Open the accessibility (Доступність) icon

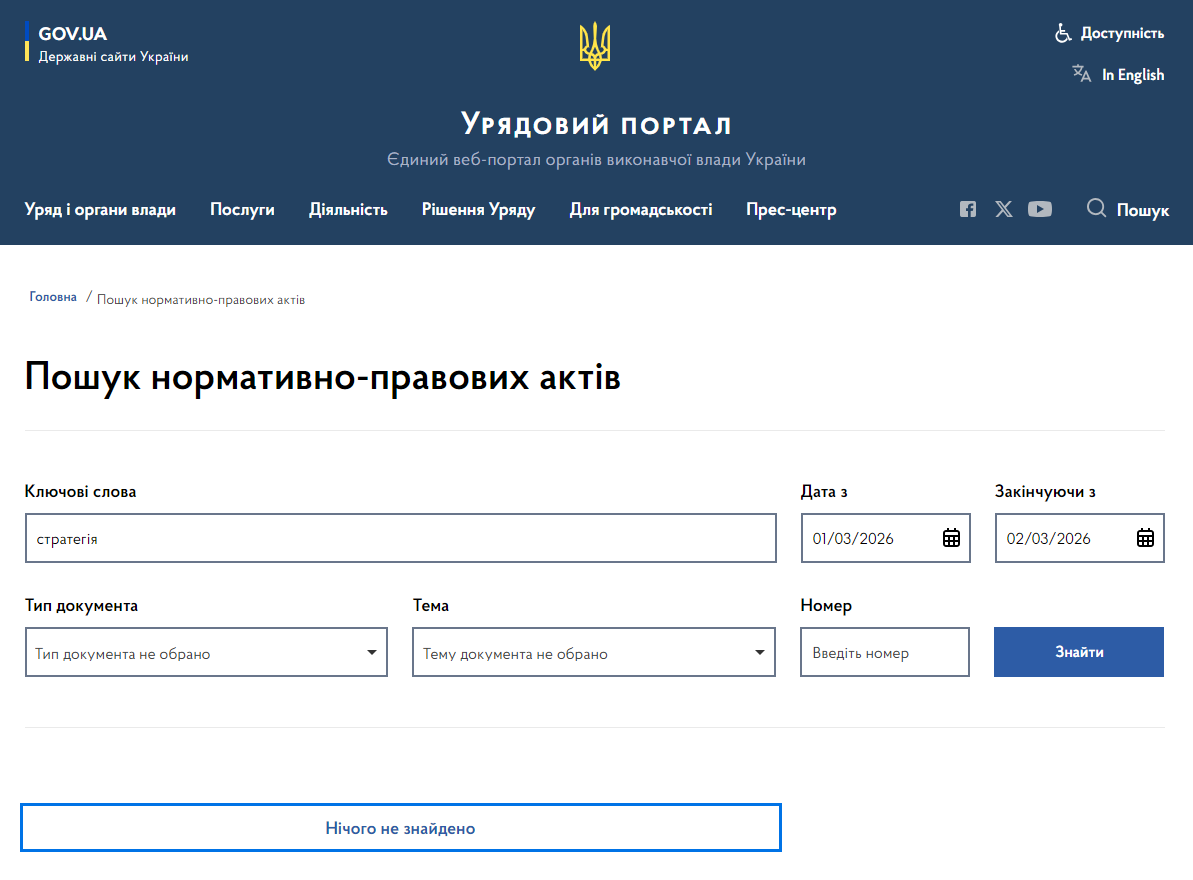(1063, 32)
